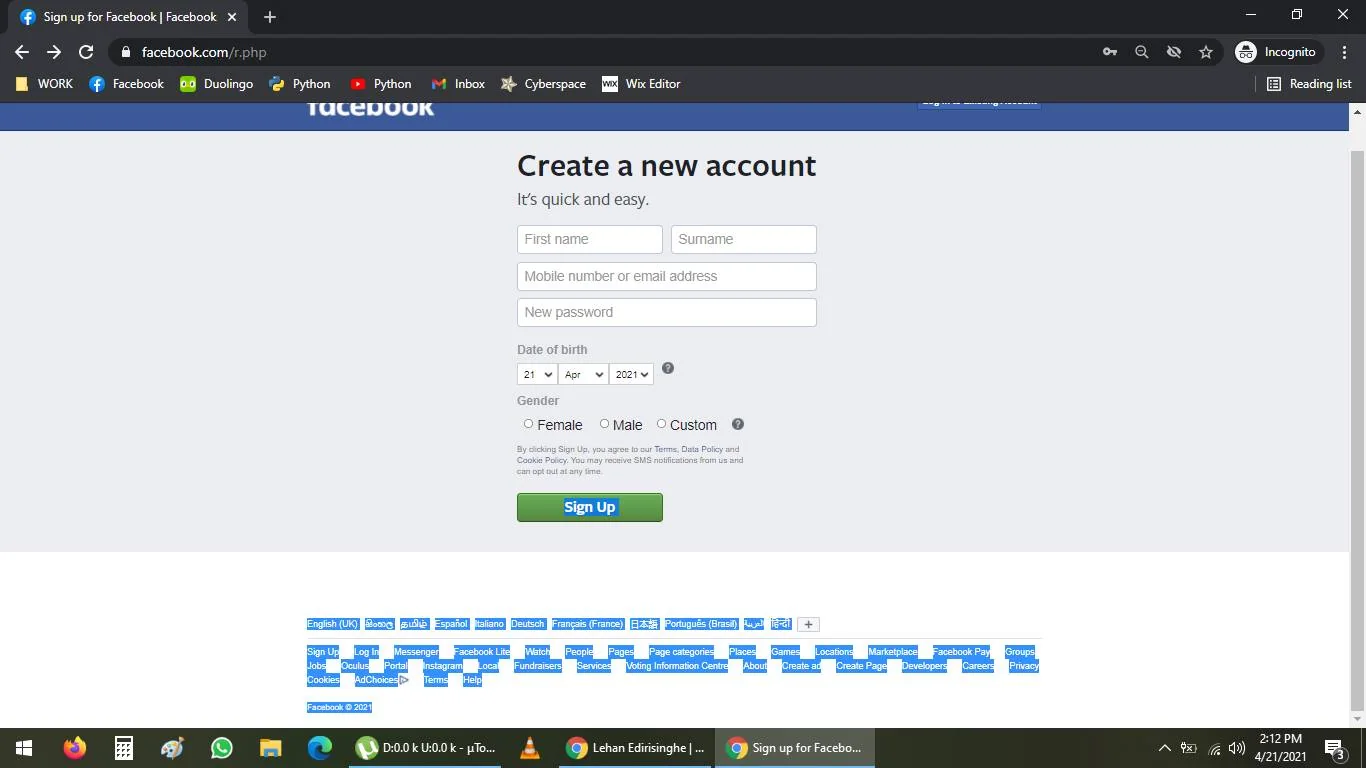Click the browser forward arrow
The height and width of the screenshot is (768, 1366).
coord(54,52)
